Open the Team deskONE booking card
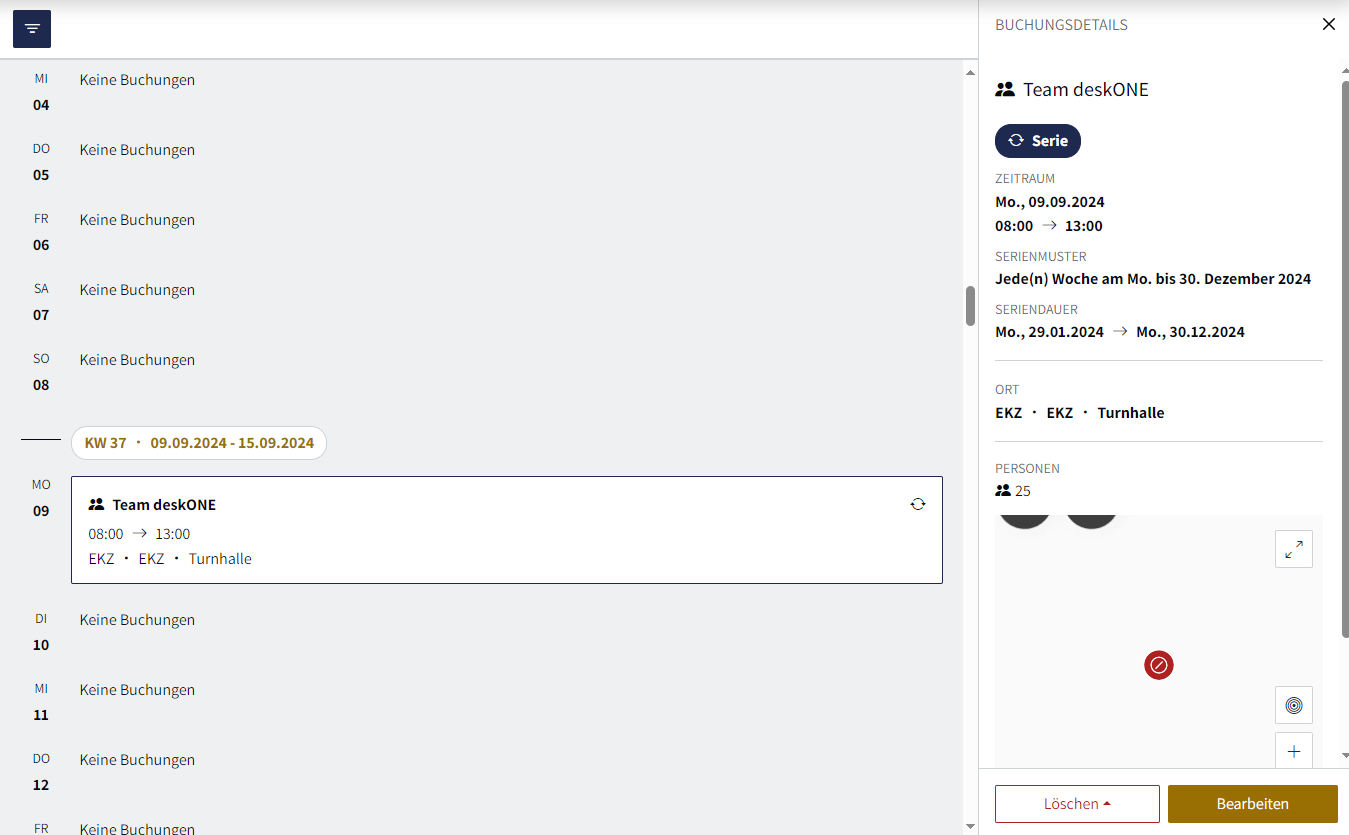The height and width of the screenshot is (835, 1349). (507, 530)
